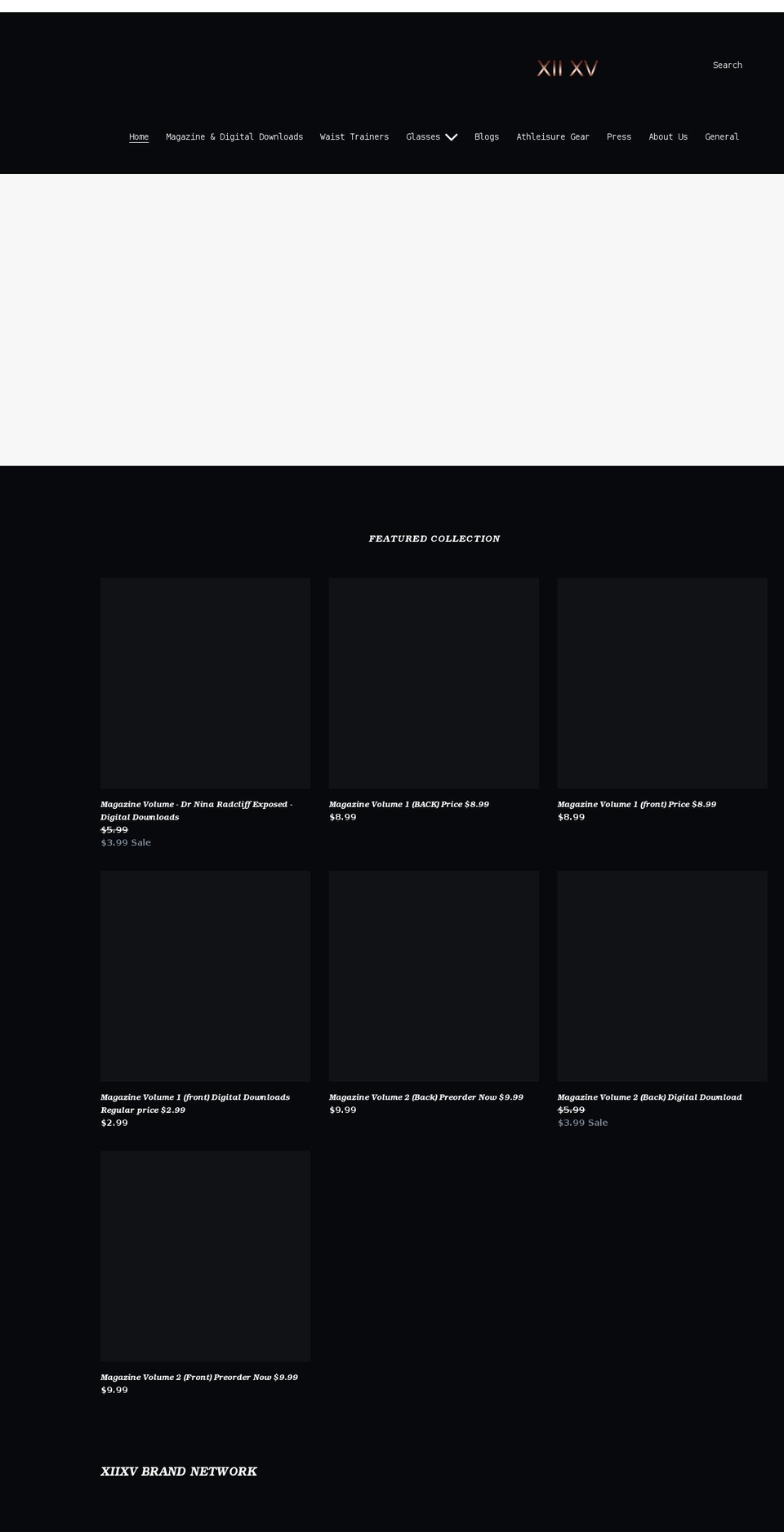The image size is (784, 1532).
Task: Select the FEATURED COLLECTION heading
Action: [434, 538]
